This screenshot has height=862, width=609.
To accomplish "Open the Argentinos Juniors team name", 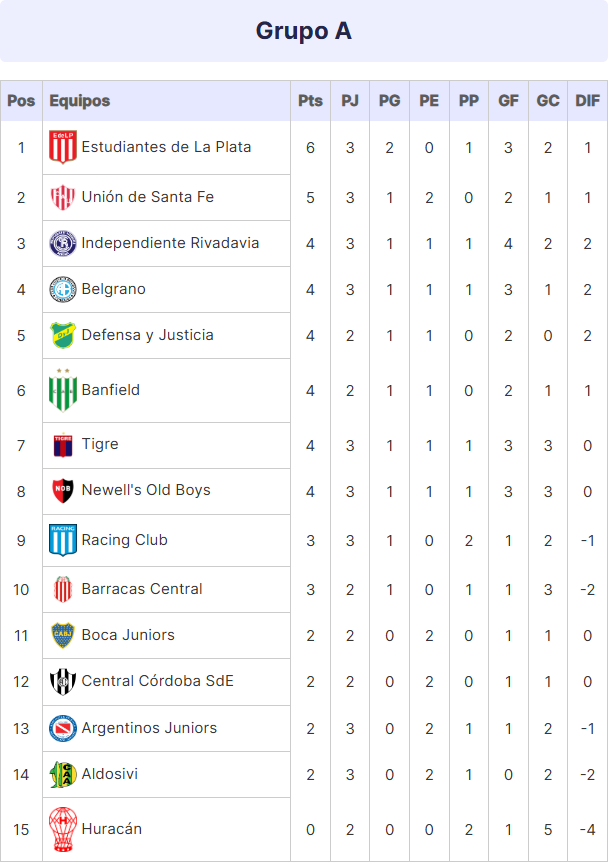I will (150, 728).
